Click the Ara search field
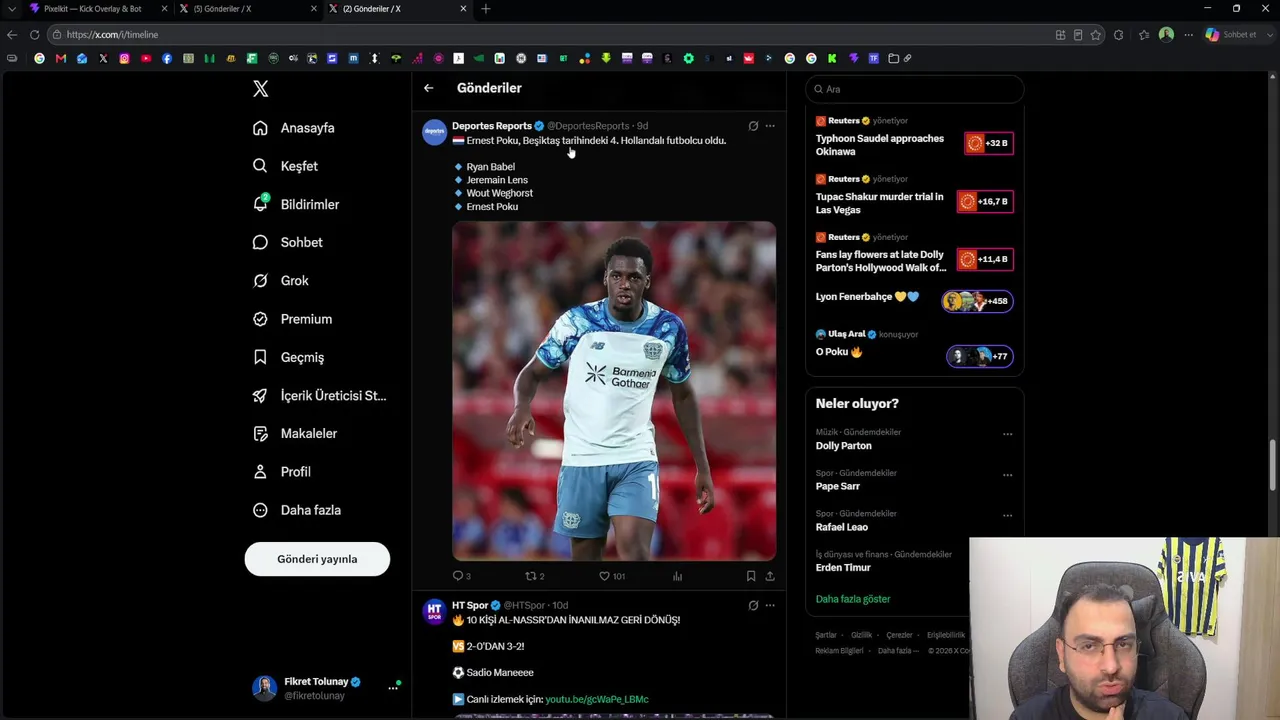 (914, 89)
